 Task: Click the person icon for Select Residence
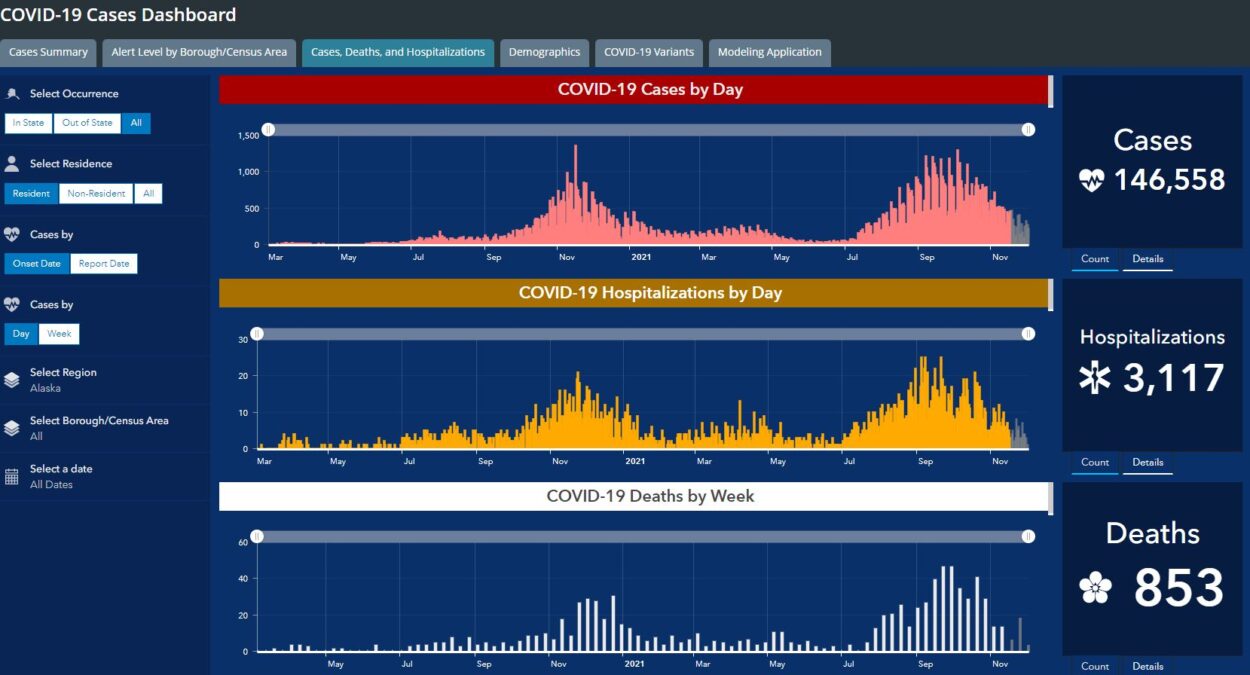[12, 164]
